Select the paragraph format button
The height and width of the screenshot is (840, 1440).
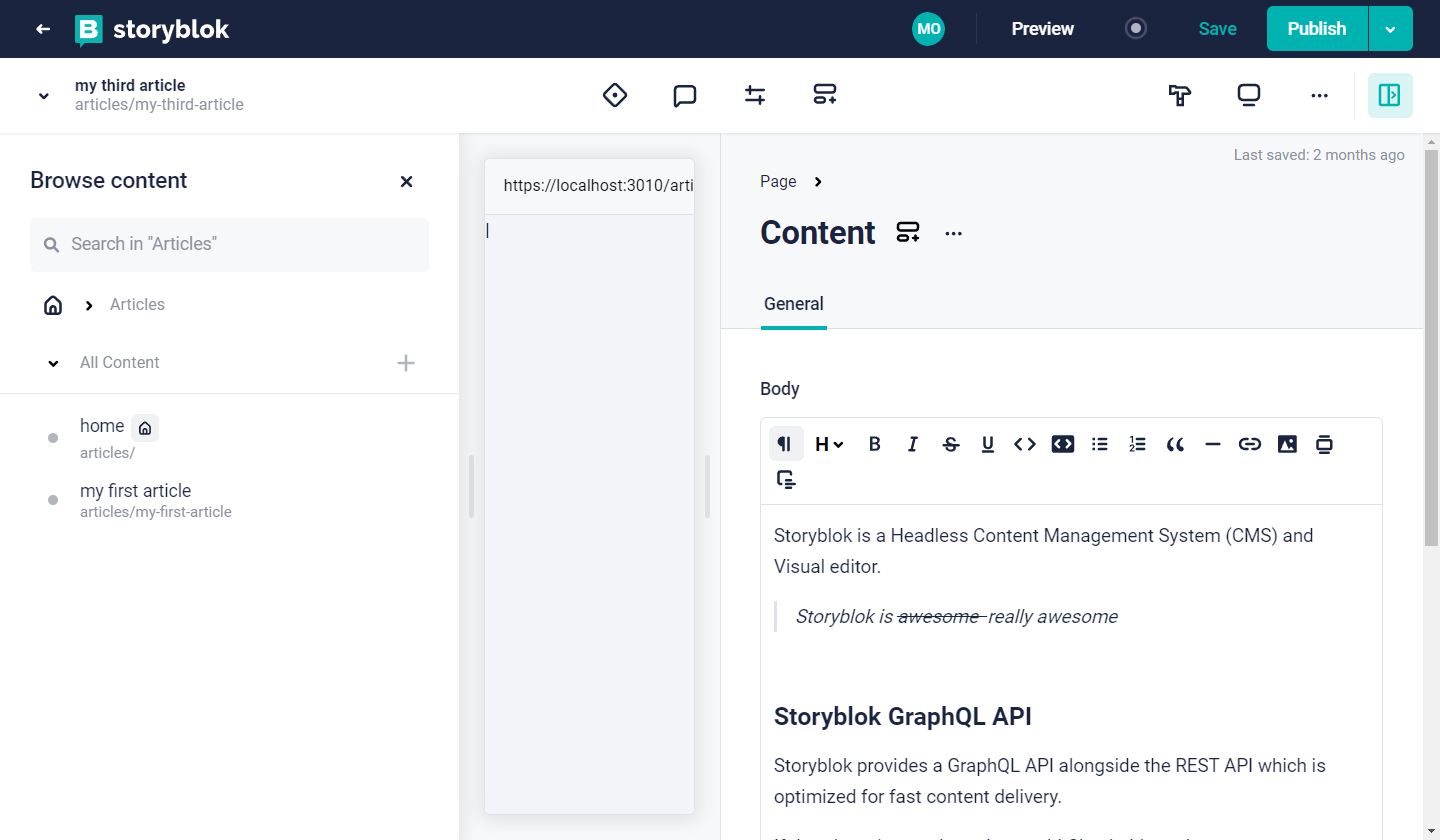[x=786, y=444]
